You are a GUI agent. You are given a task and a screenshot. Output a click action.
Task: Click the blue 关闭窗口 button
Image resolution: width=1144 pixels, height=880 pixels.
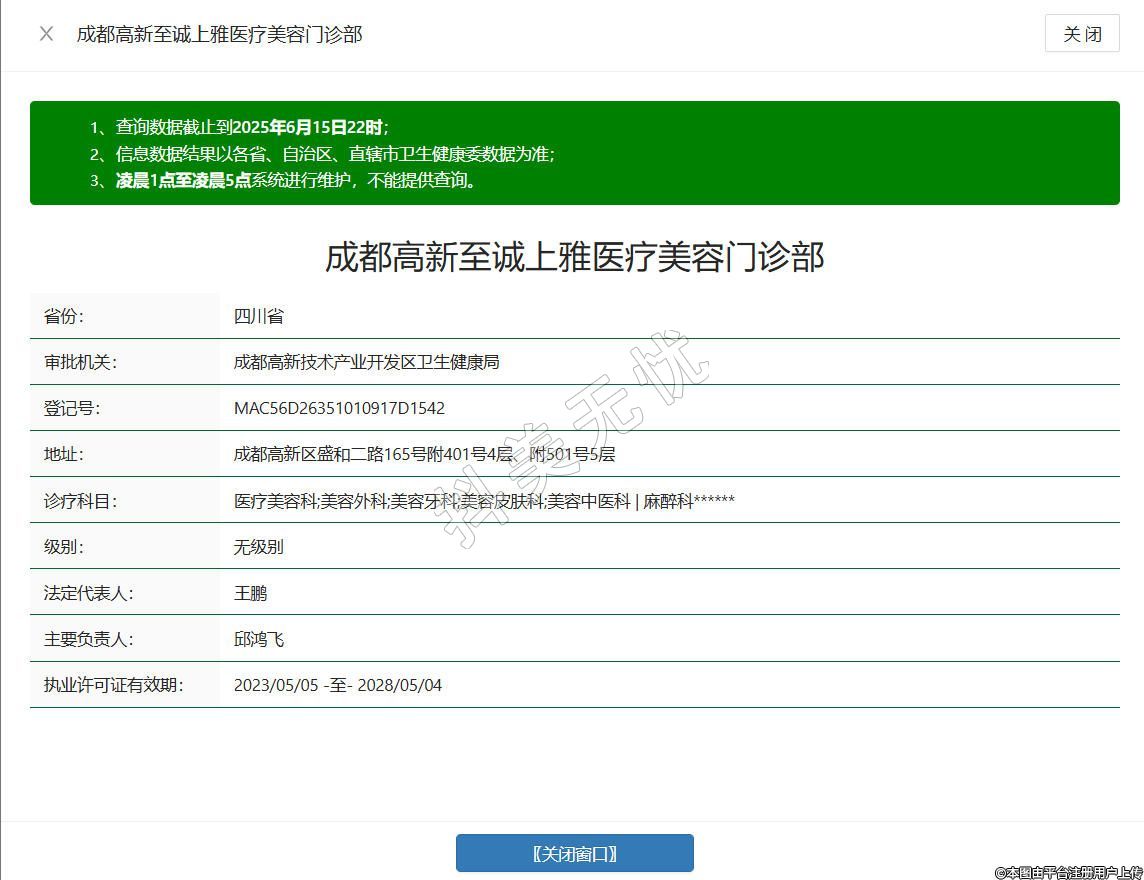click(574, 853)
